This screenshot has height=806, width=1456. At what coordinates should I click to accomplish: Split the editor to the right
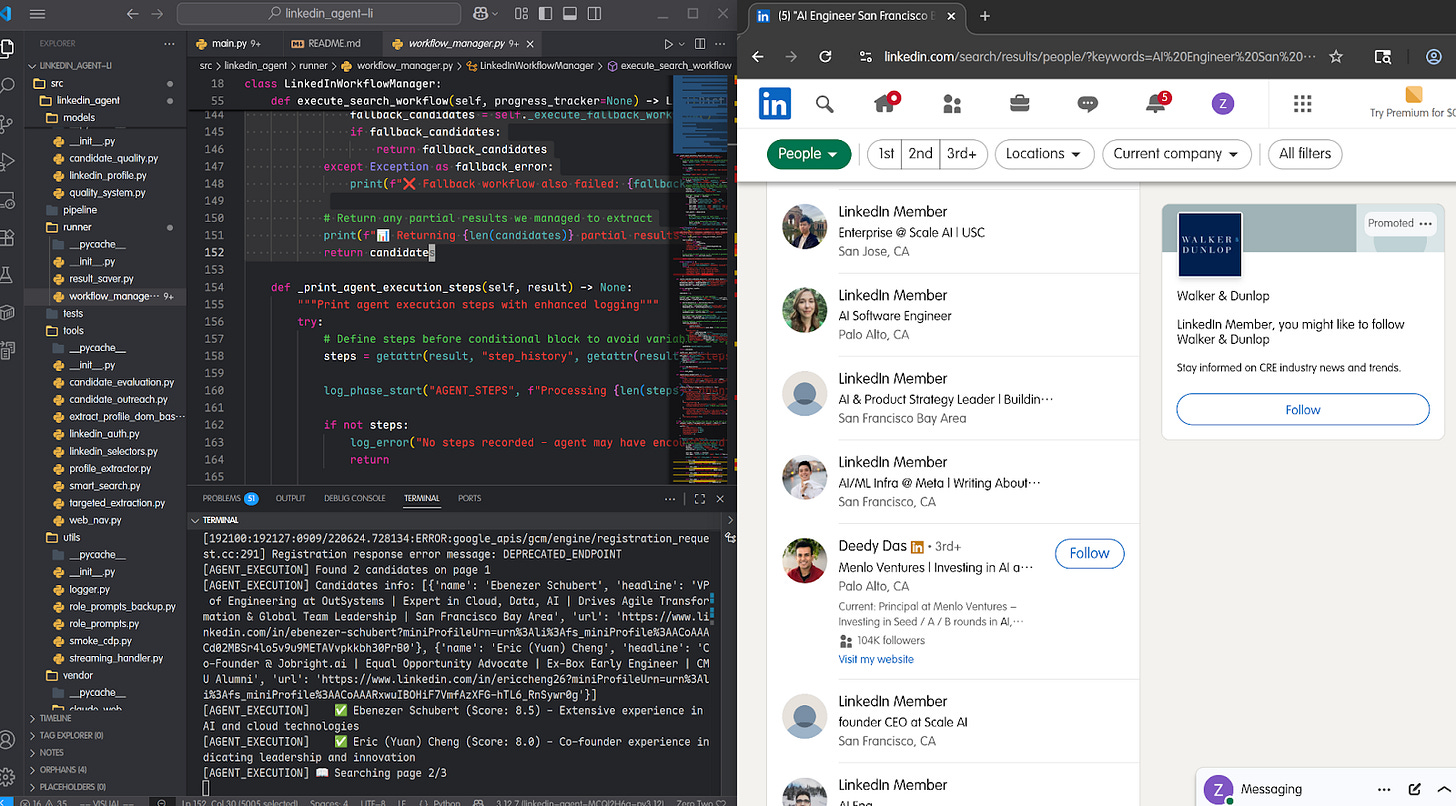[x=699, y=44]
